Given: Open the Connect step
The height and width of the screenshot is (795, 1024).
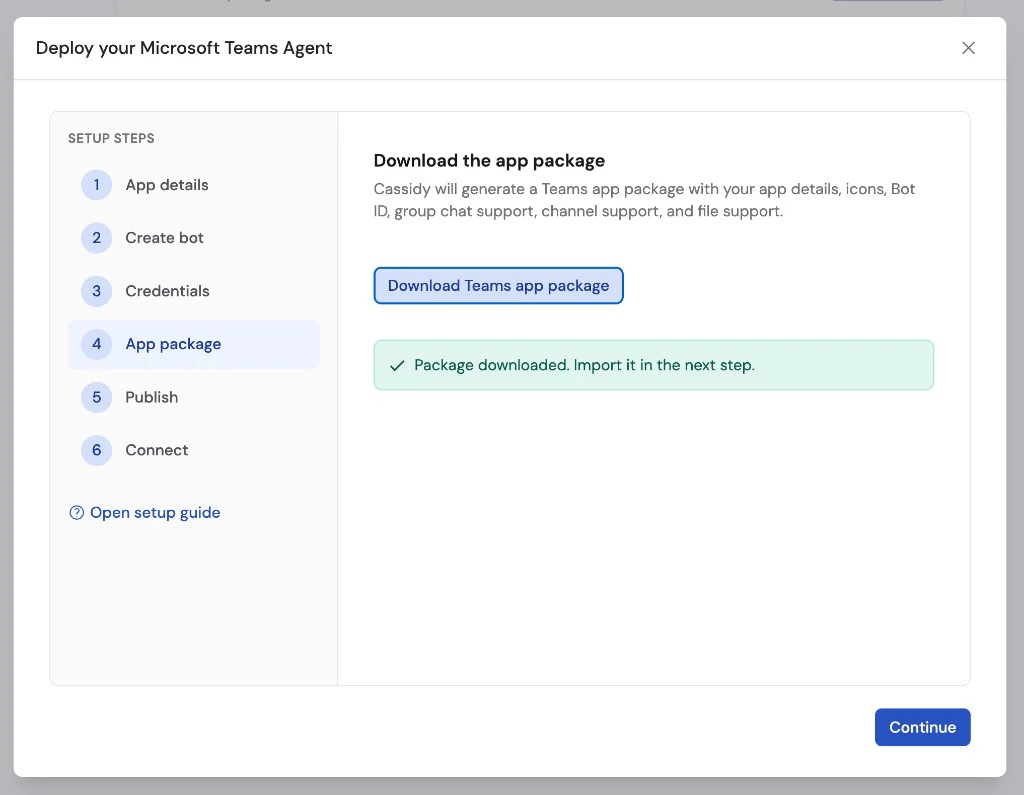Looking at the screenshot, I should (193, 450).
